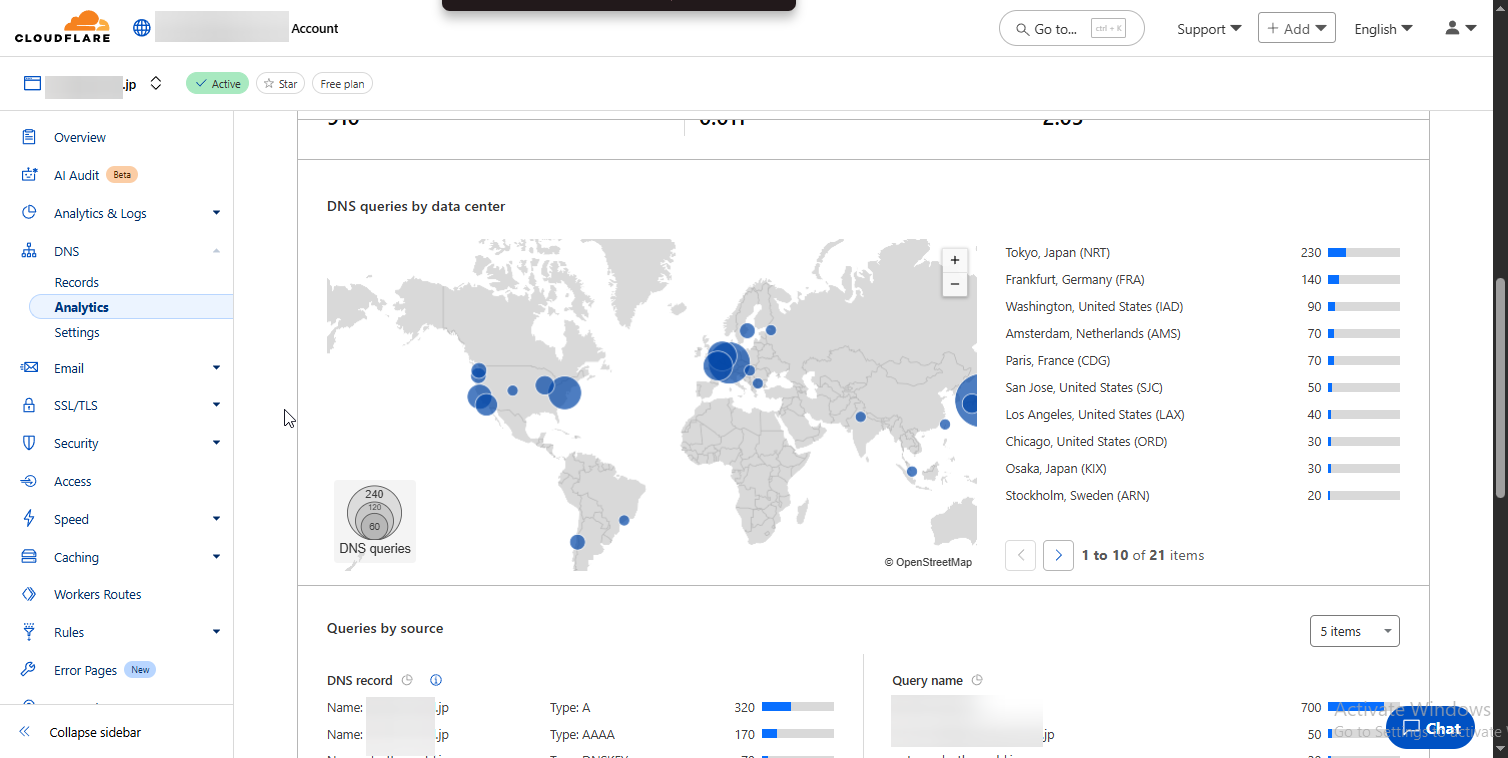Toggle the Star button for the domain

(x=280, y=84)
